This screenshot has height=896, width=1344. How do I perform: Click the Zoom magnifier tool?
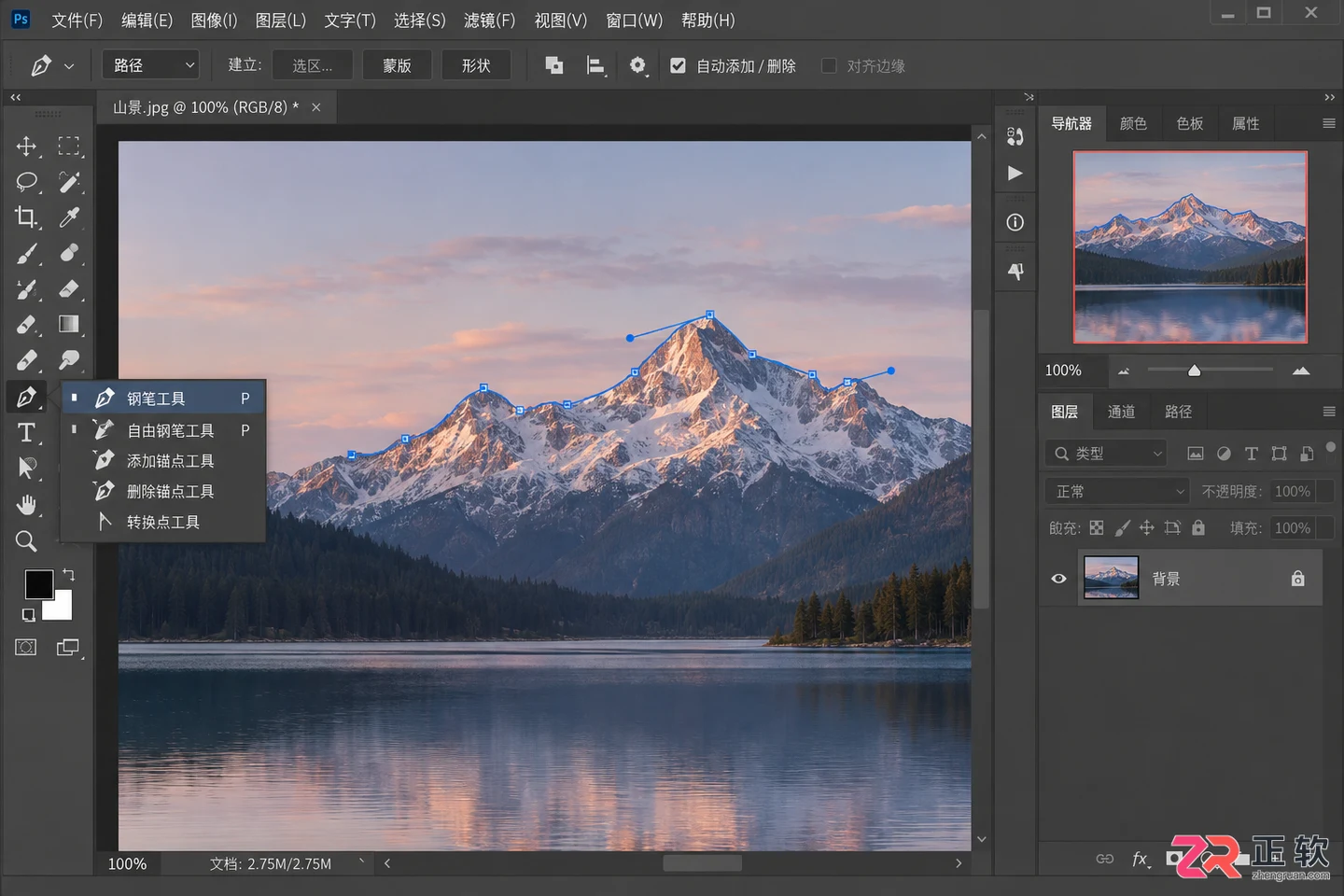[26, 541]
